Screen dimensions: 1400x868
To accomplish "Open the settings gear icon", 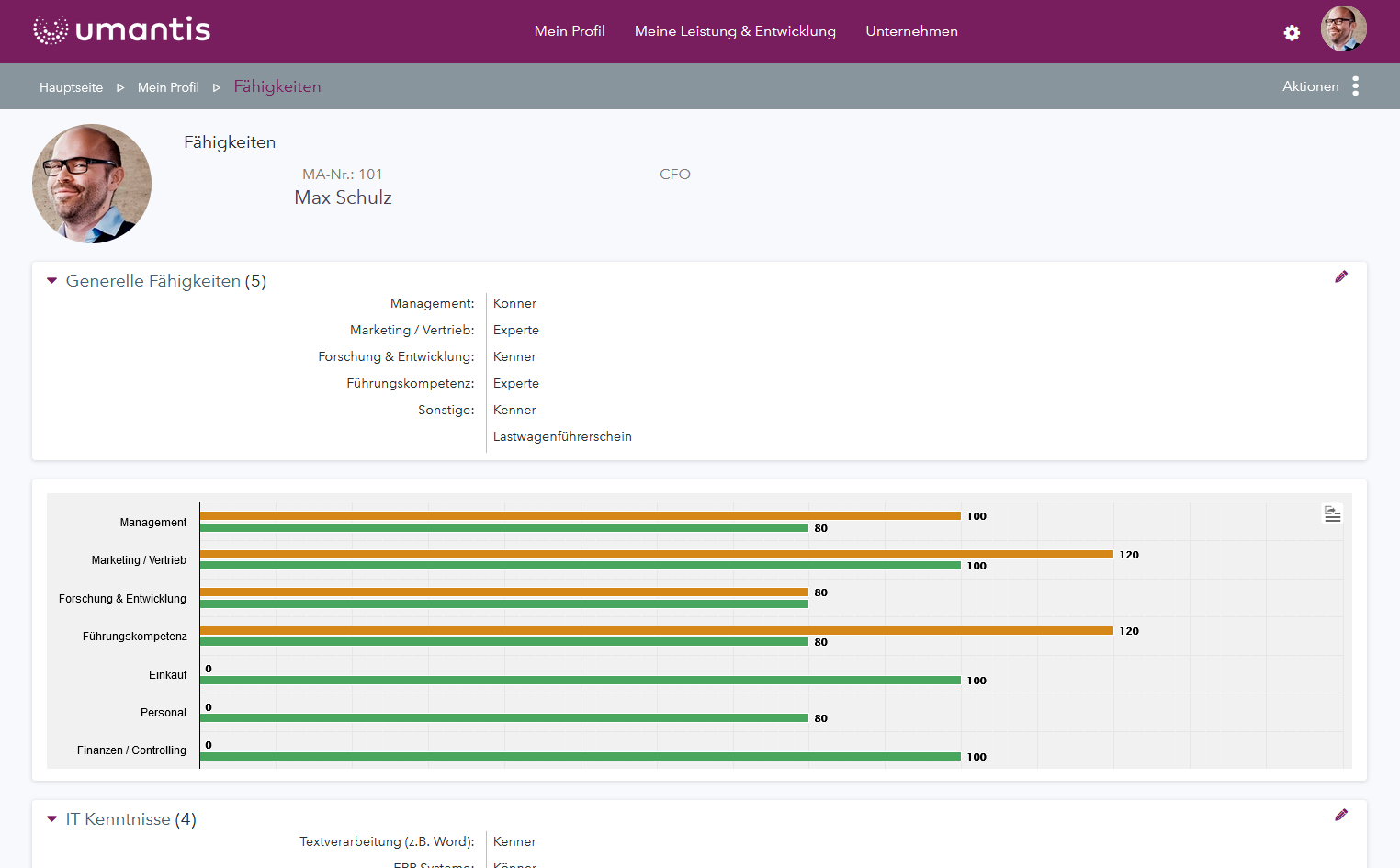I will 1292,33.
